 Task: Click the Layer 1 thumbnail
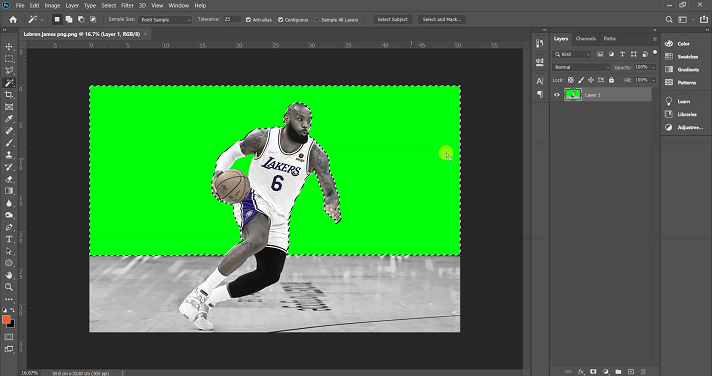pyautogui.click(x=573, y=94)
